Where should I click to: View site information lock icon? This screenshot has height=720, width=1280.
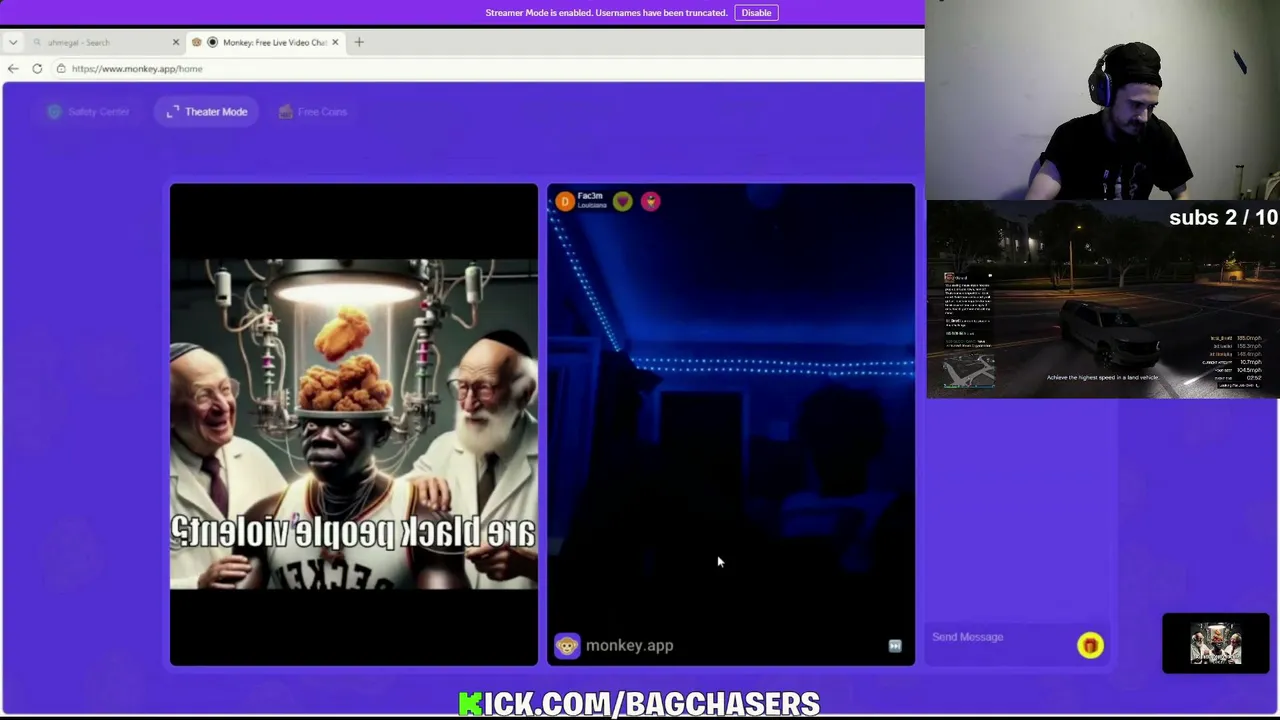click(61, 69)
